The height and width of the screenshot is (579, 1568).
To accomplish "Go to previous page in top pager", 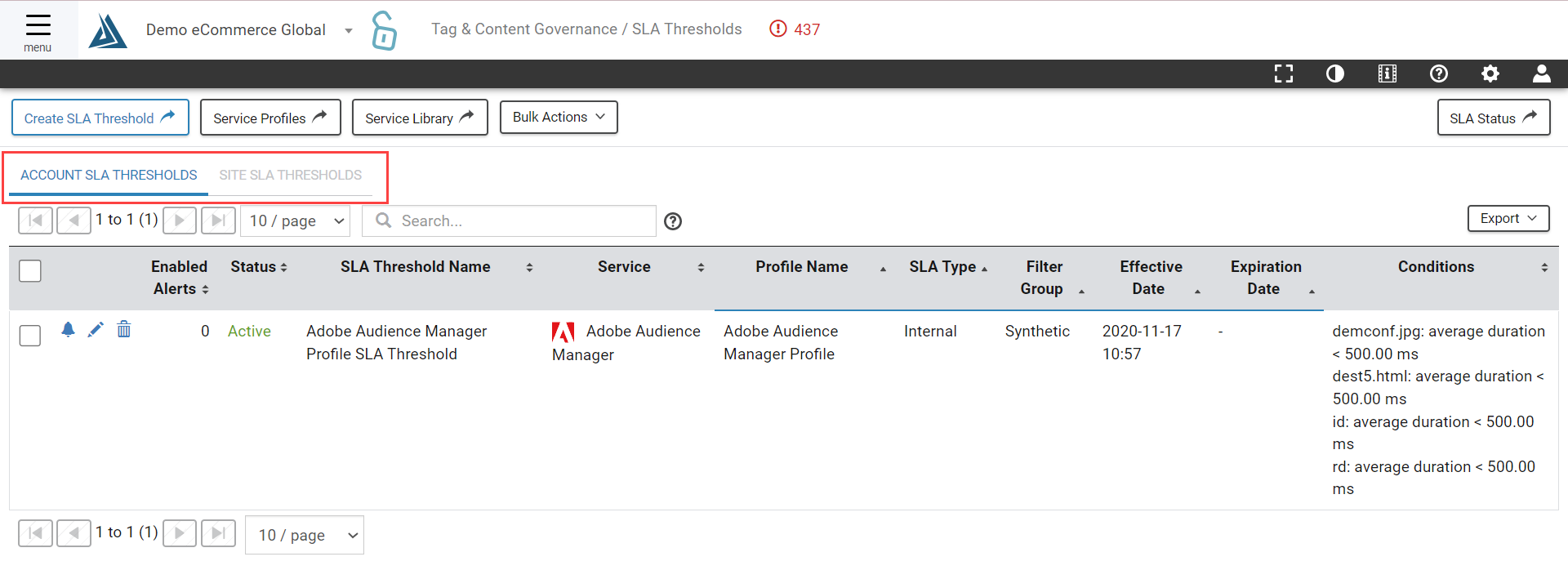I will [x=73, y=220].
